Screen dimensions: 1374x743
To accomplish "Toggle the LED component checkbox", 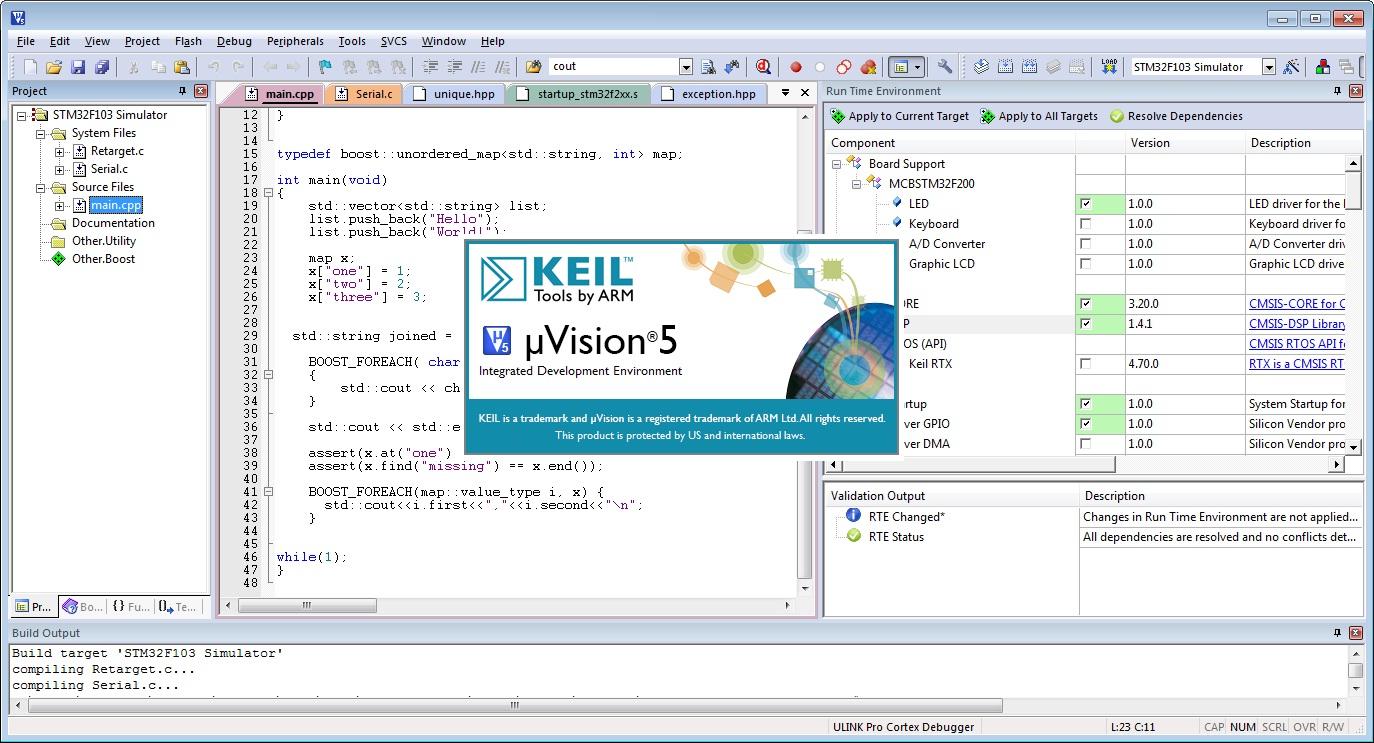I will click(1085, 204).
